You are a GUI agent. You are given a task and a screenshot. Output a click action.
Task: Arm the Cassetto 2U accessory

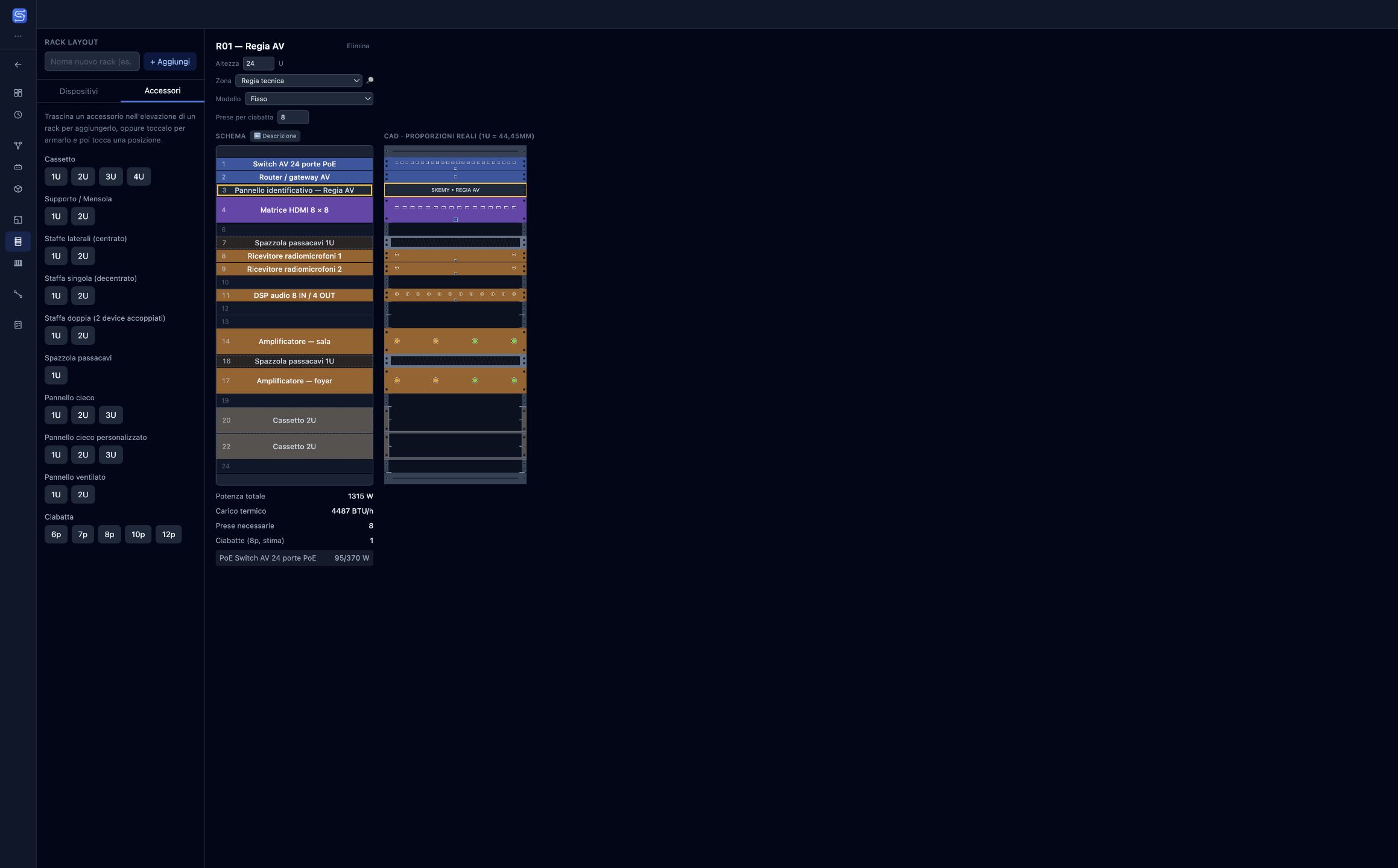pos(83,177)
